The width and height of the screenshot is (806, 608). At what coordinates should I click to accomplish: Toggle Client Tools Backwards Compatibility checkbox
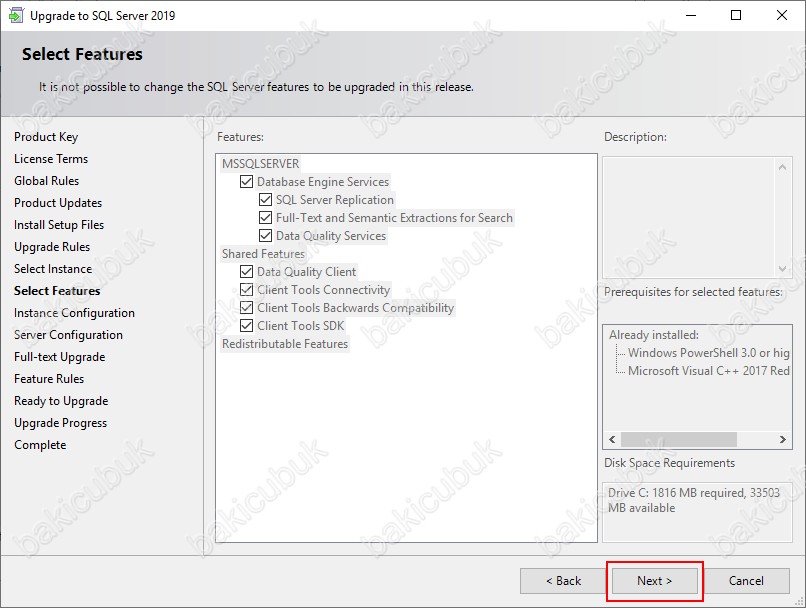pos(246,307)
